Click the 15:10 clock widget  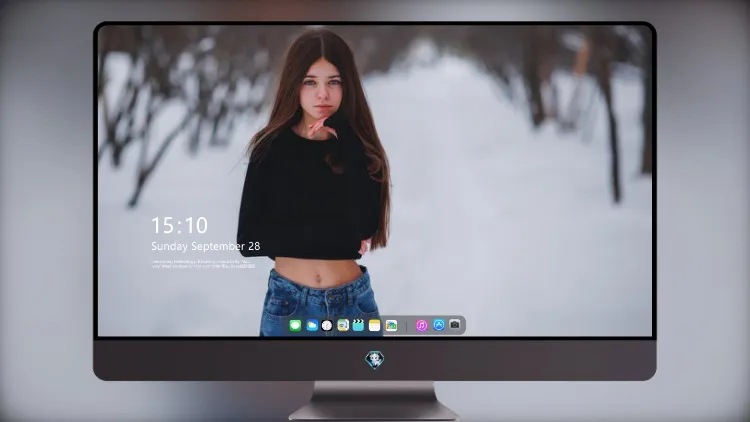(x=179, y=225)
